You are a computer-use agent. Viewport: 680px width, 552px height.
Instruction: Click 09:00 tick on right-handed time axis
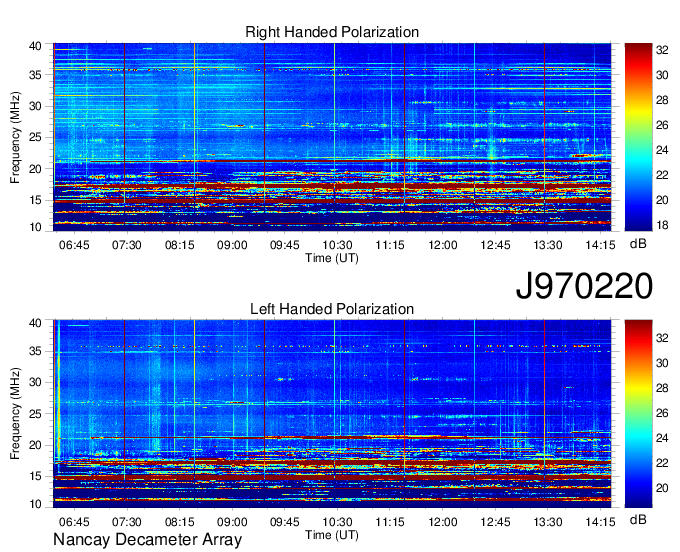232,245
